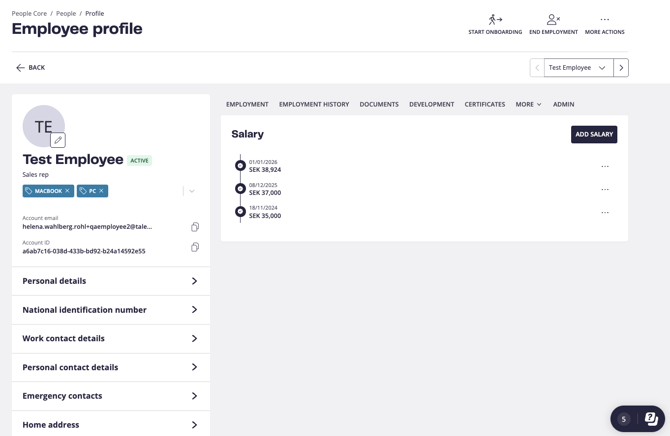670x436 pixels.
Task: Expand the tags dropdown arrow
Action: click(192, 191)
